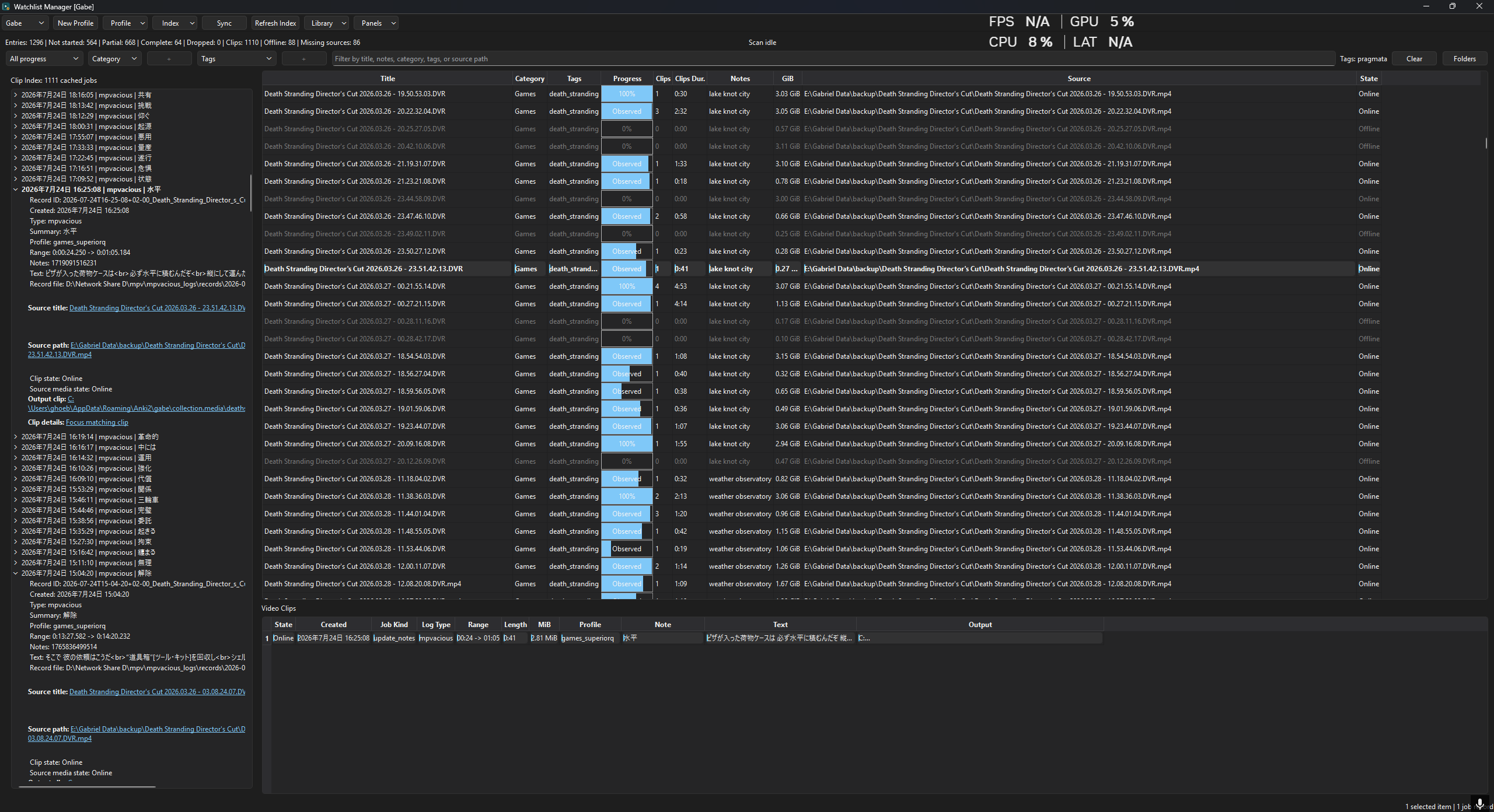The image size is (1494, 812).
Task: Select the 2026.03.28 - 11.38.36.03.DVR title row
Action: [x=388, y=496]
